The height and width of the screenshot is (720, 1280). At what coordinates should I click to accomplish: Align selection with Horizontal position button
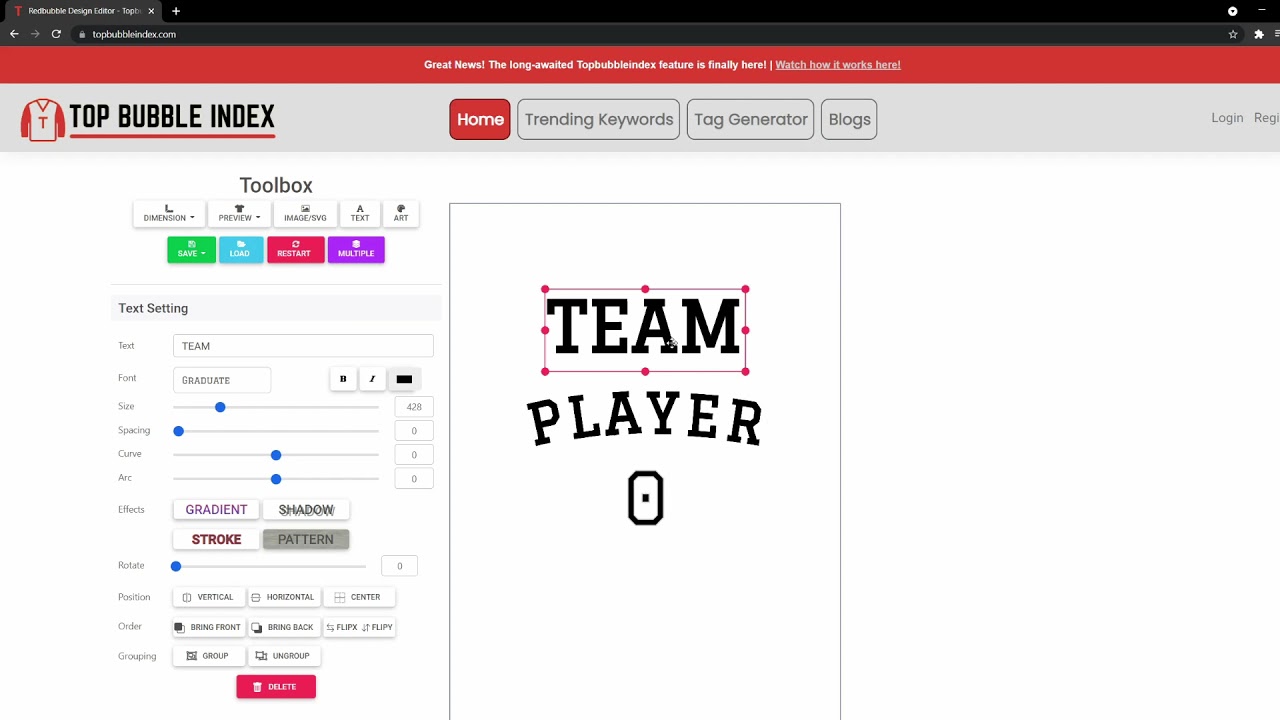[x=283, y=597]
